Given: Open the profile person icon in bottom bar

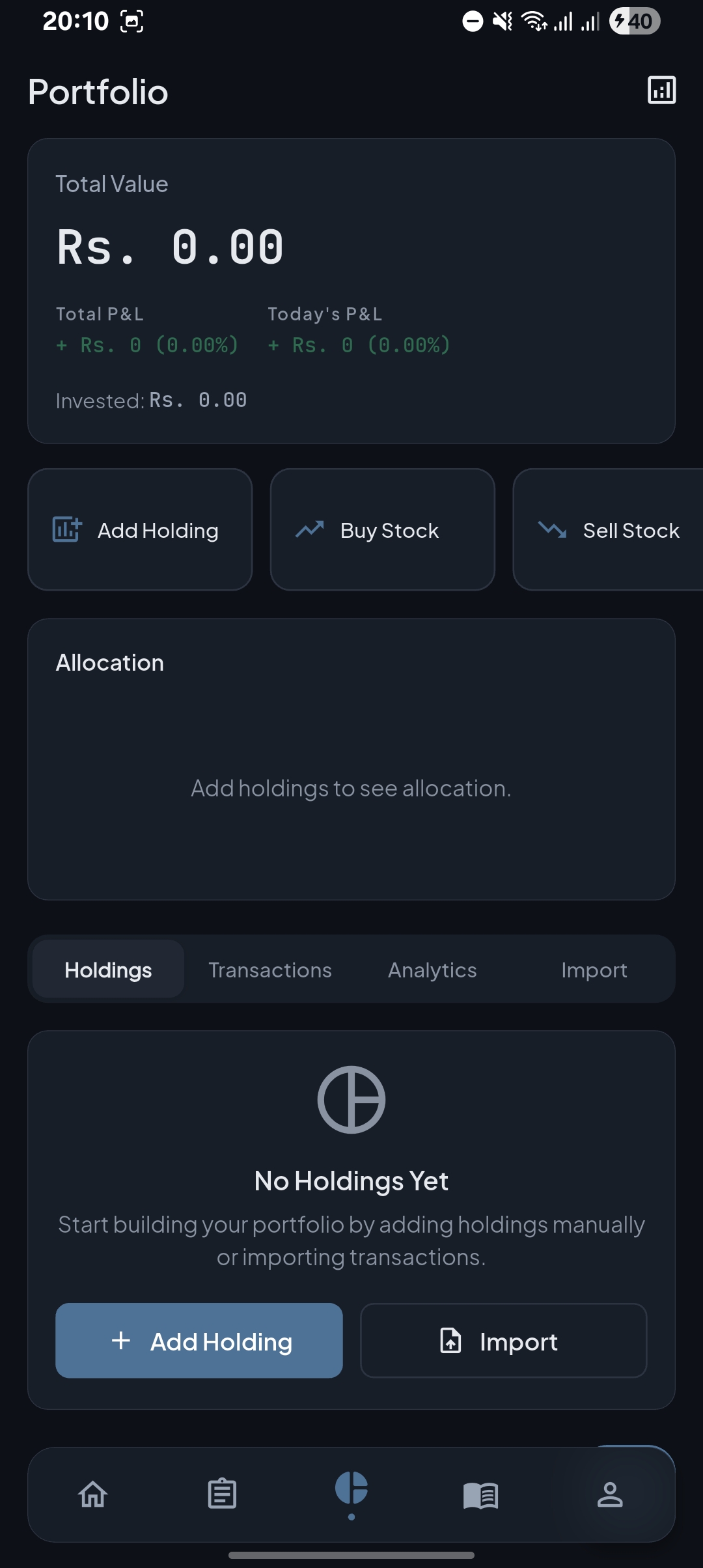Looking at the screenshot, I should (610, 1494).
